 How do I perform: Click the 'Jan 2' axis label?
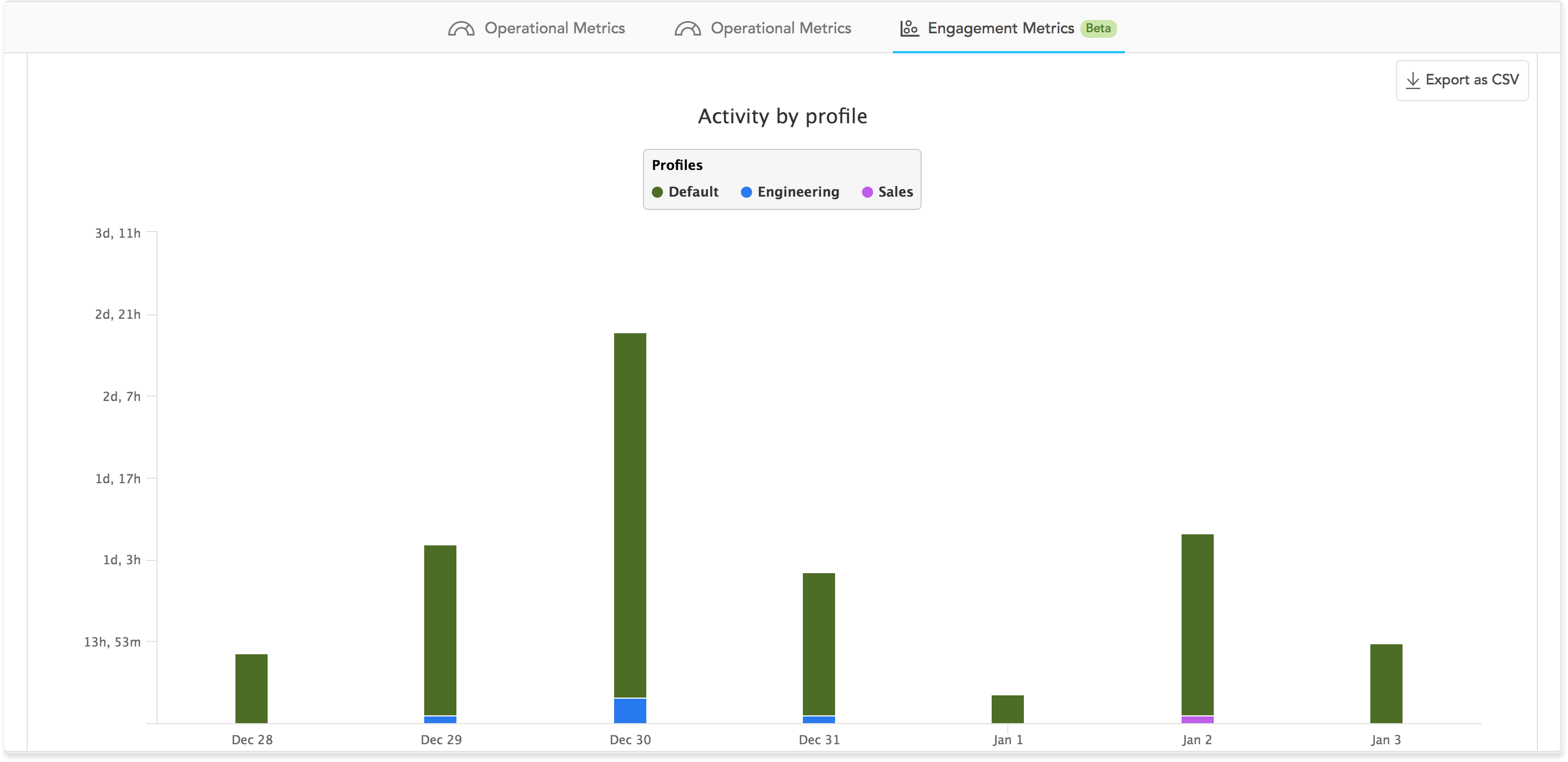[1197, 739]
